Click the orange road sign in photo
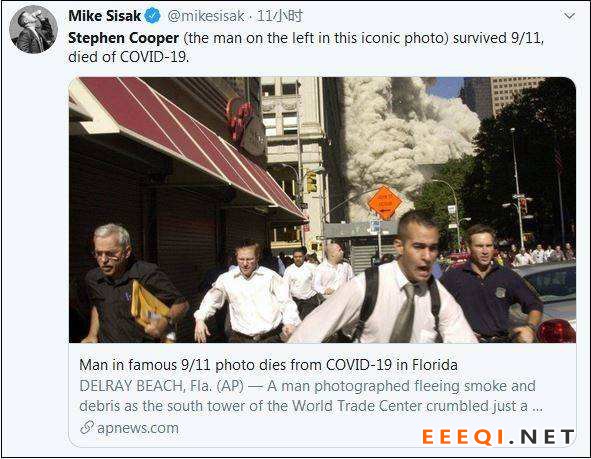 pos(384,202)
